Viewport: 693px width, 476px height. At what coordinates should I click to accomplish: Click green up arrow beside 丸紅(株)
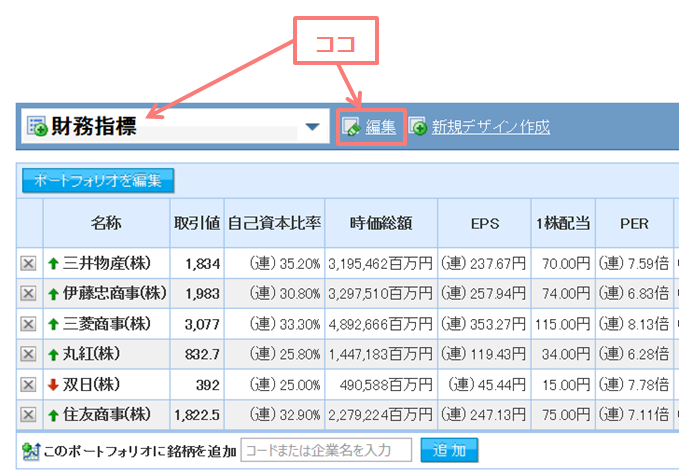point(53,354)
